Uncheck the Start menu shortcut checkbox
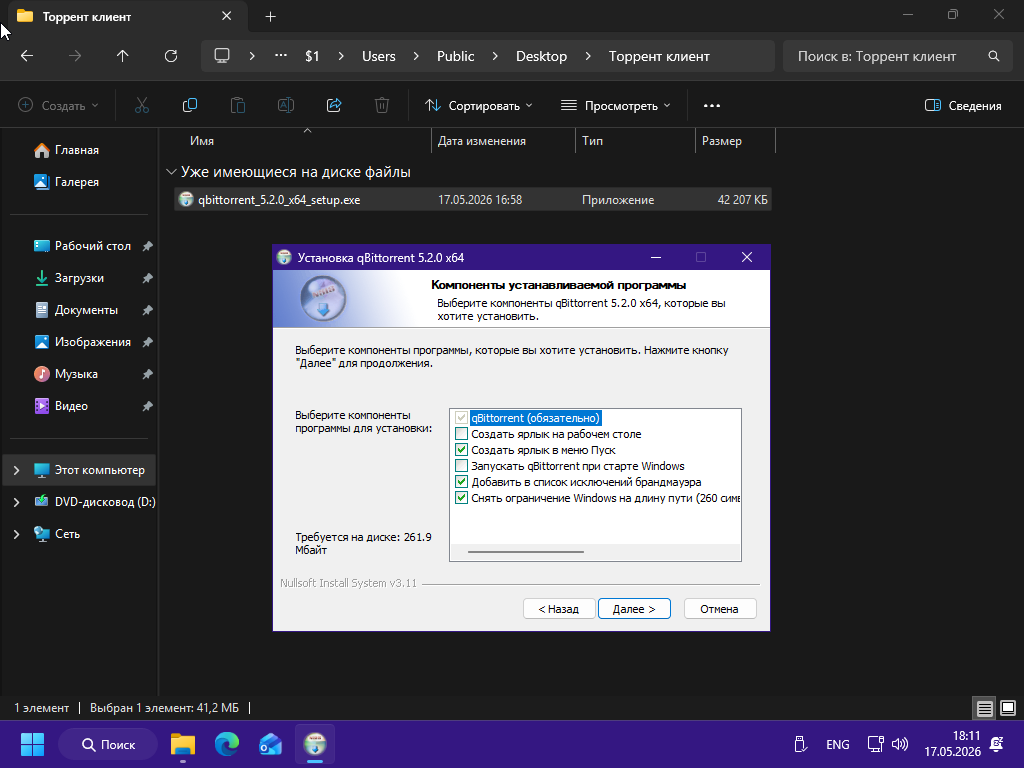The height and width of the screenshot is (768, 1024). coord(462,450)
